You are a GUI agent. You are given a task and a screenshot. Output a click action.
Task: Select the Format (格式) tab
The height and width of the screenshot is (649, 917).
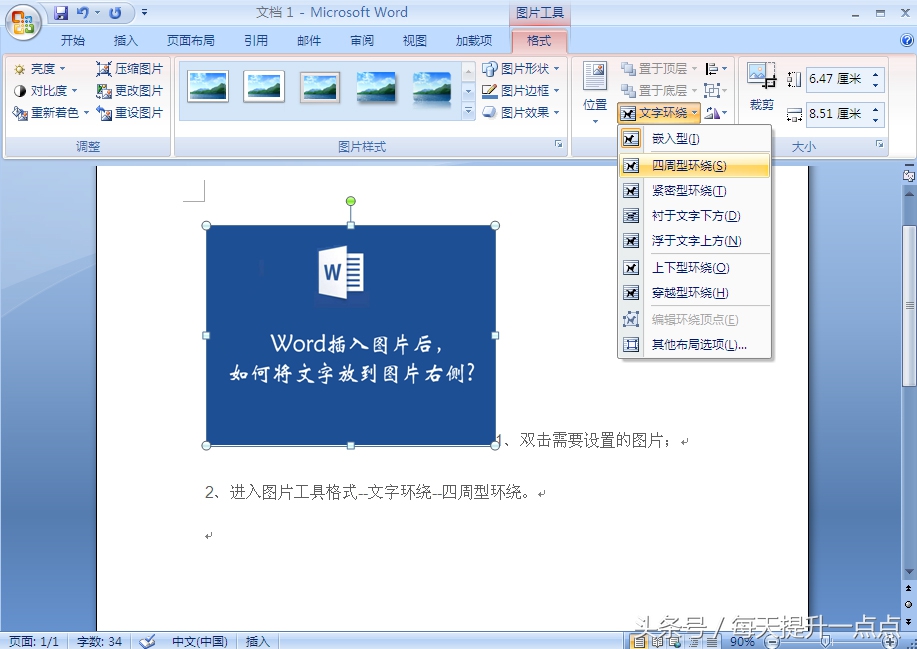coord(539,40)
